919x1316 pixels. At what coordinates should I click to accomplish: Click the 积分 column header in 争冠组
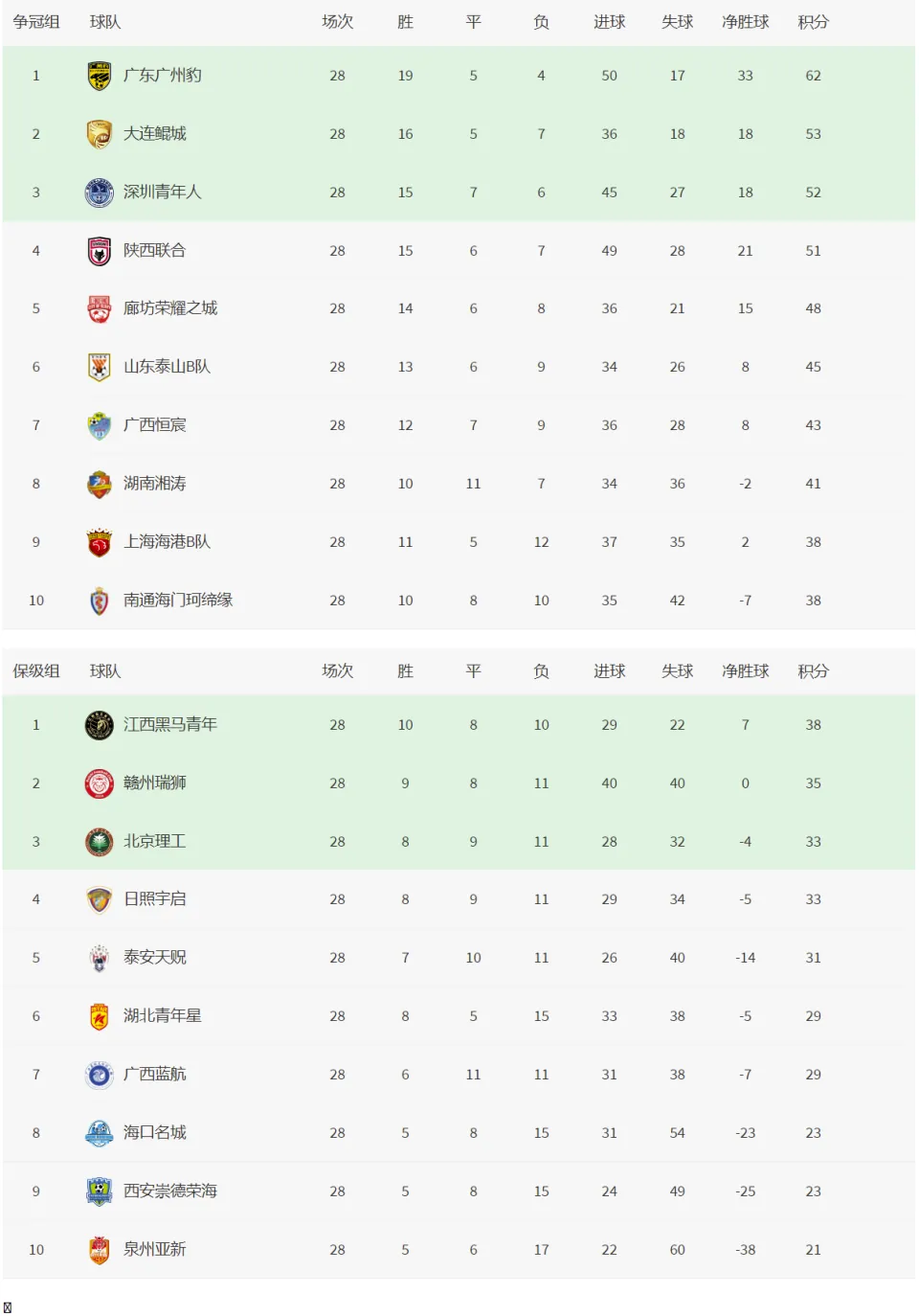(x=813, y=22)
